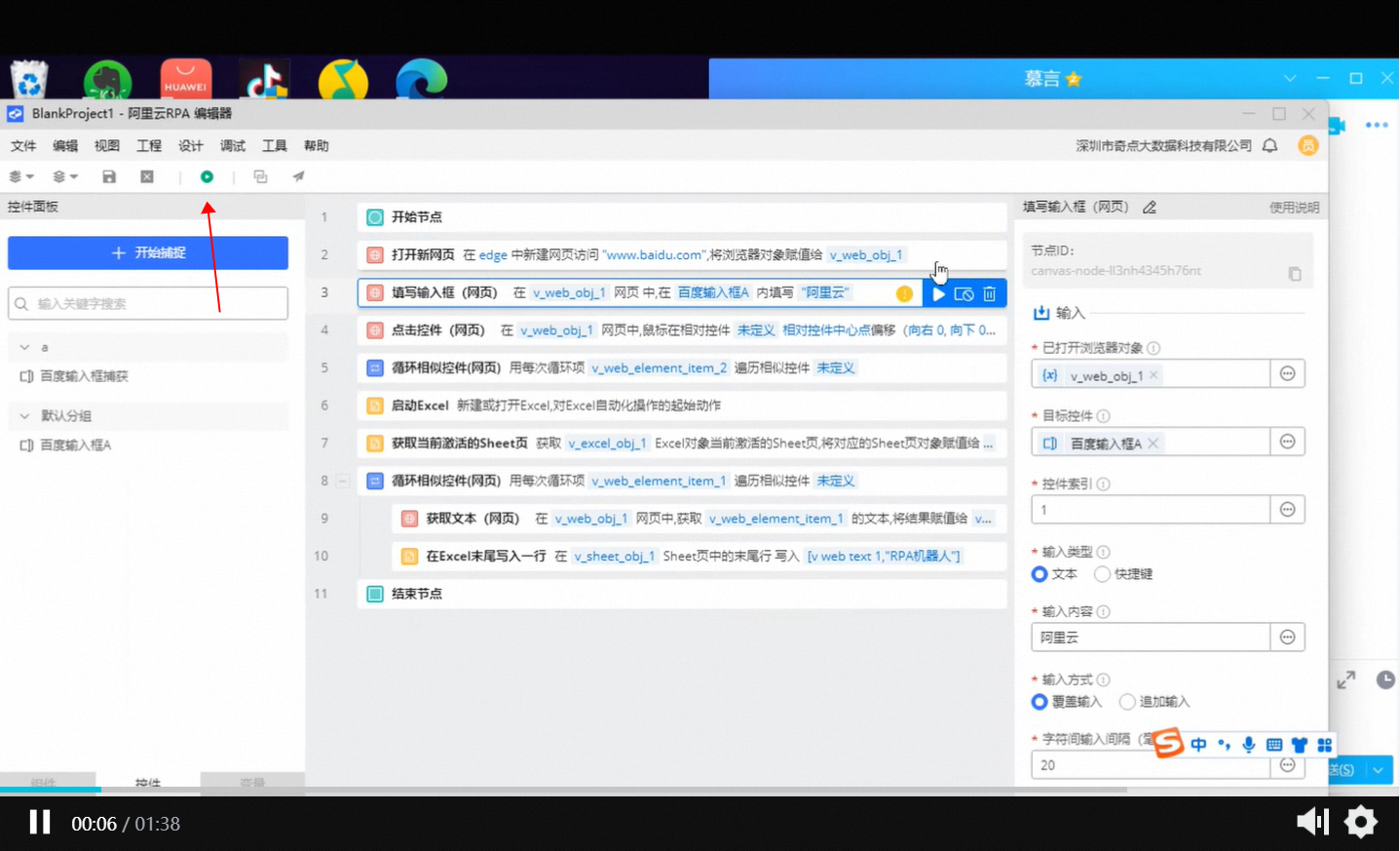Click the save (floppy disk) toolbar icon
Viewport: 1400px width, 851px height.
pos(109,176)
